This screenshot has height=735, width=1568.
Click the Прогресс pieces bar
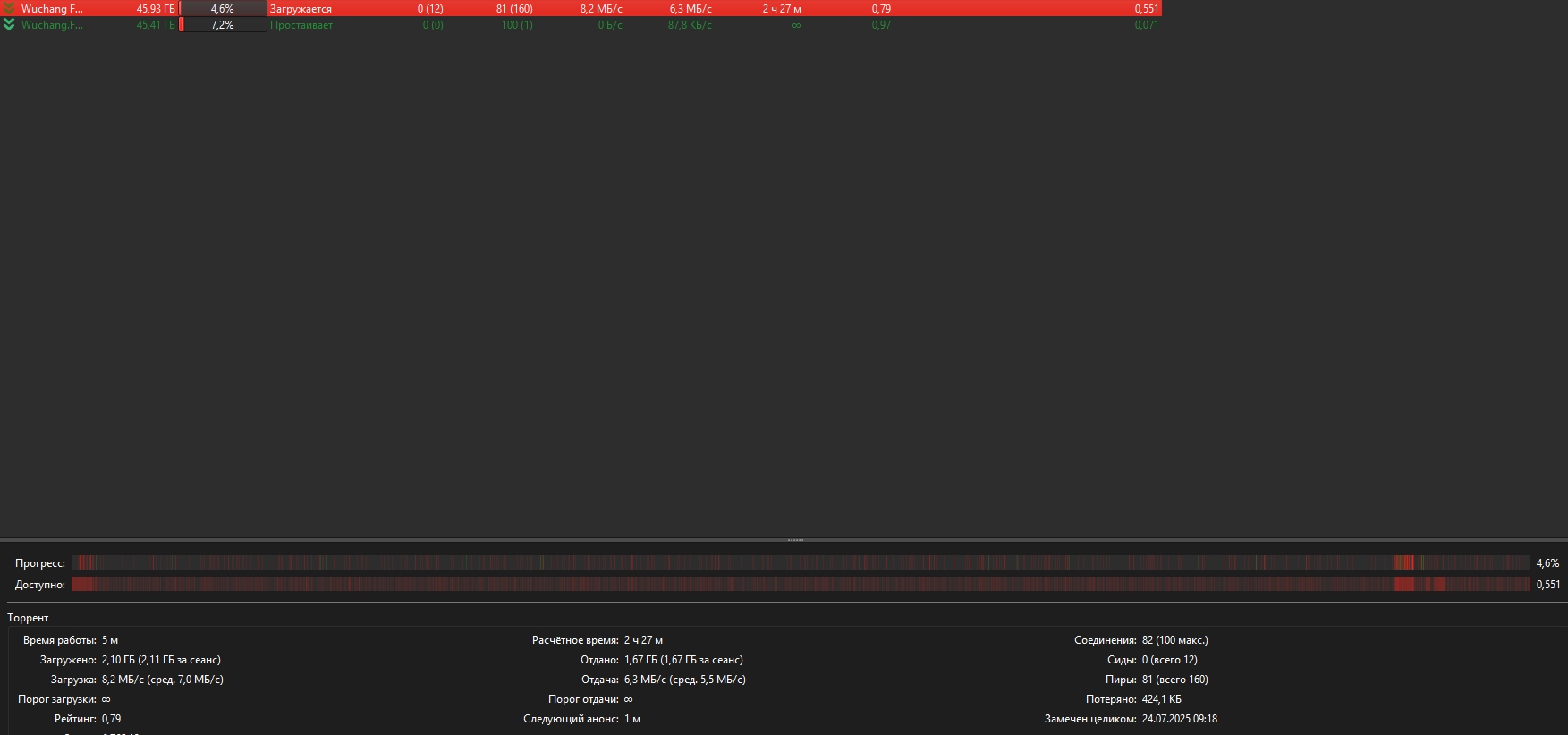click(x=801, y=562)
